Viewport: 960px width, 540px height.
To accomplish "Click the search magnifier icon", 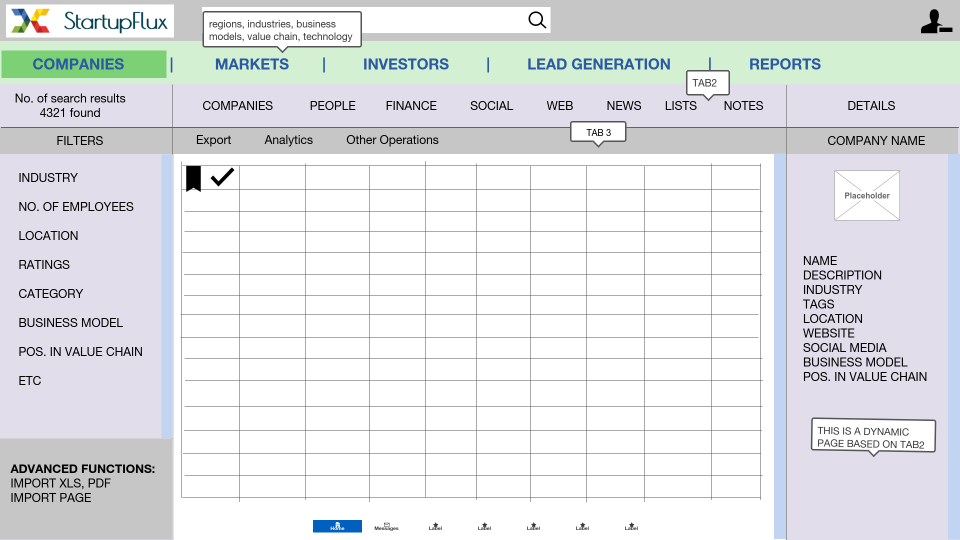I will [x=537, y=20].
